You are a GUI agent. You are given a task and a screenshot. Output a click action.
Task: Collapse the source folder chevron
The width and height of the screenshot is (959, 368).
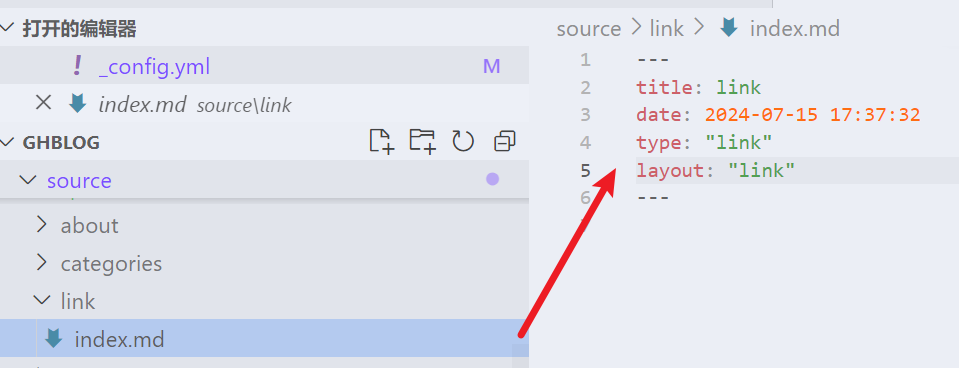tap(28, 180)
